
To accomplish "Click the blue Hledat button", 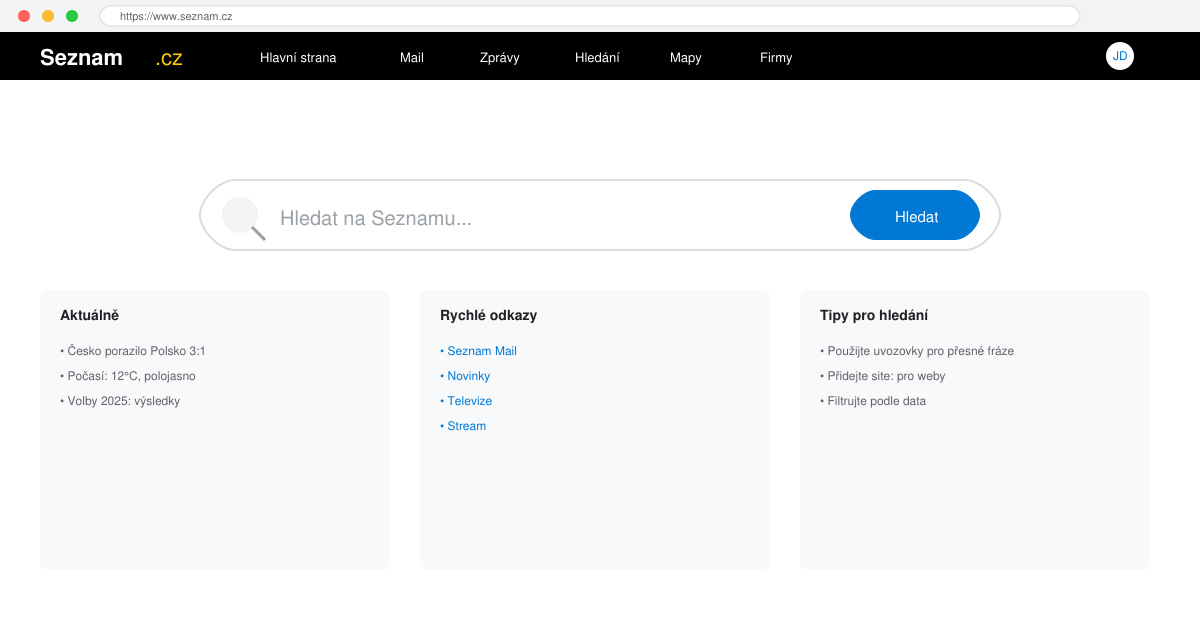I will pyautogui.click(x=915, y=215).
